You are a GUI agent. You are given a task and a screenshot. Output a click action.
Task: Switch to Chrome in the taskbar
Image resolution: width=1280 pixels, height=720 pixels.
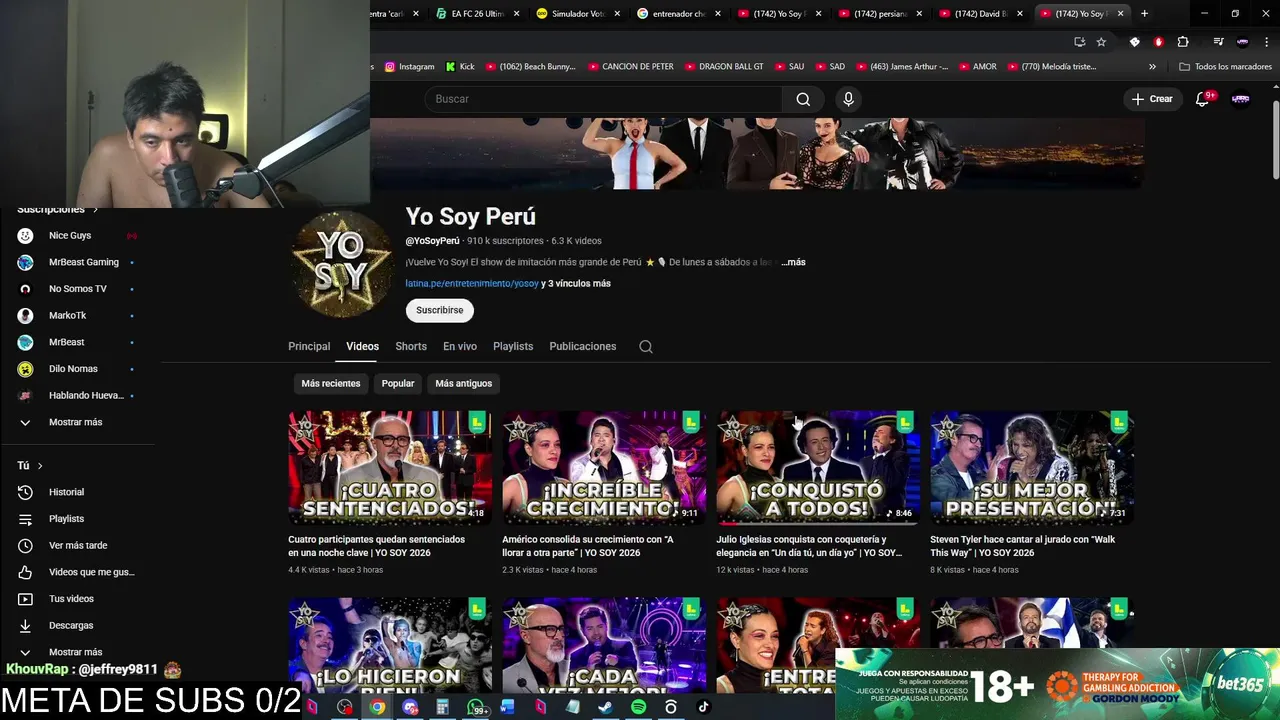point(377,707)
